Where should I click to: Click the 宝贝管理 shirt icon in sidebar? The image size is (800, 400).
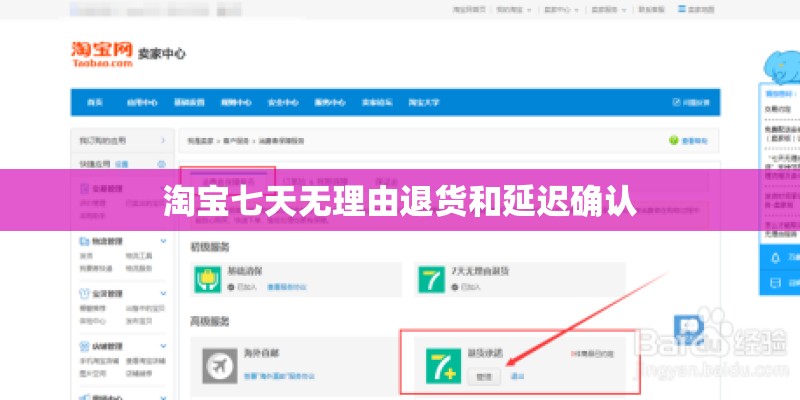tap(84, 293)
